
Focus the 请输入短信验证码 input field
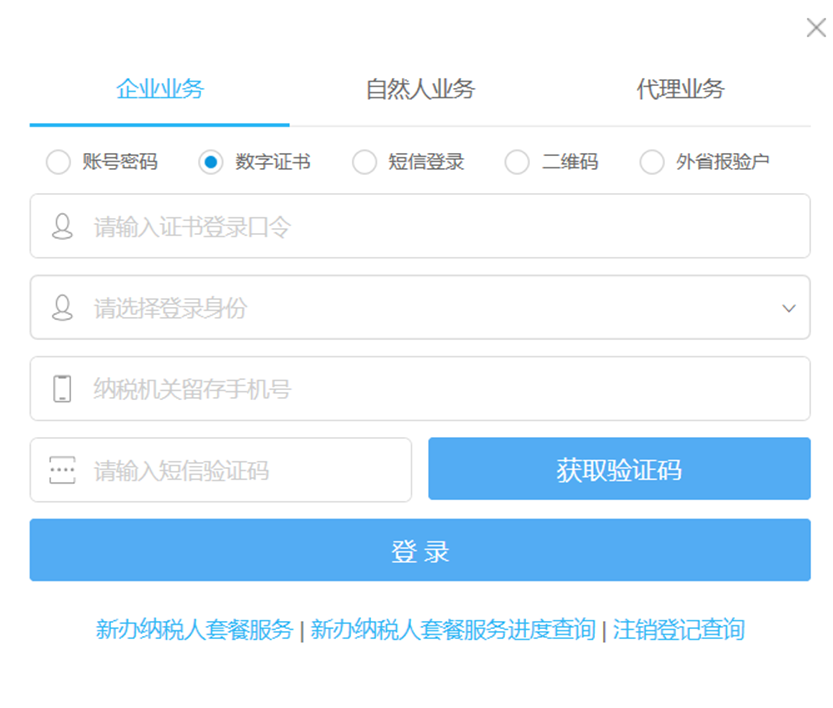(220, 470)
